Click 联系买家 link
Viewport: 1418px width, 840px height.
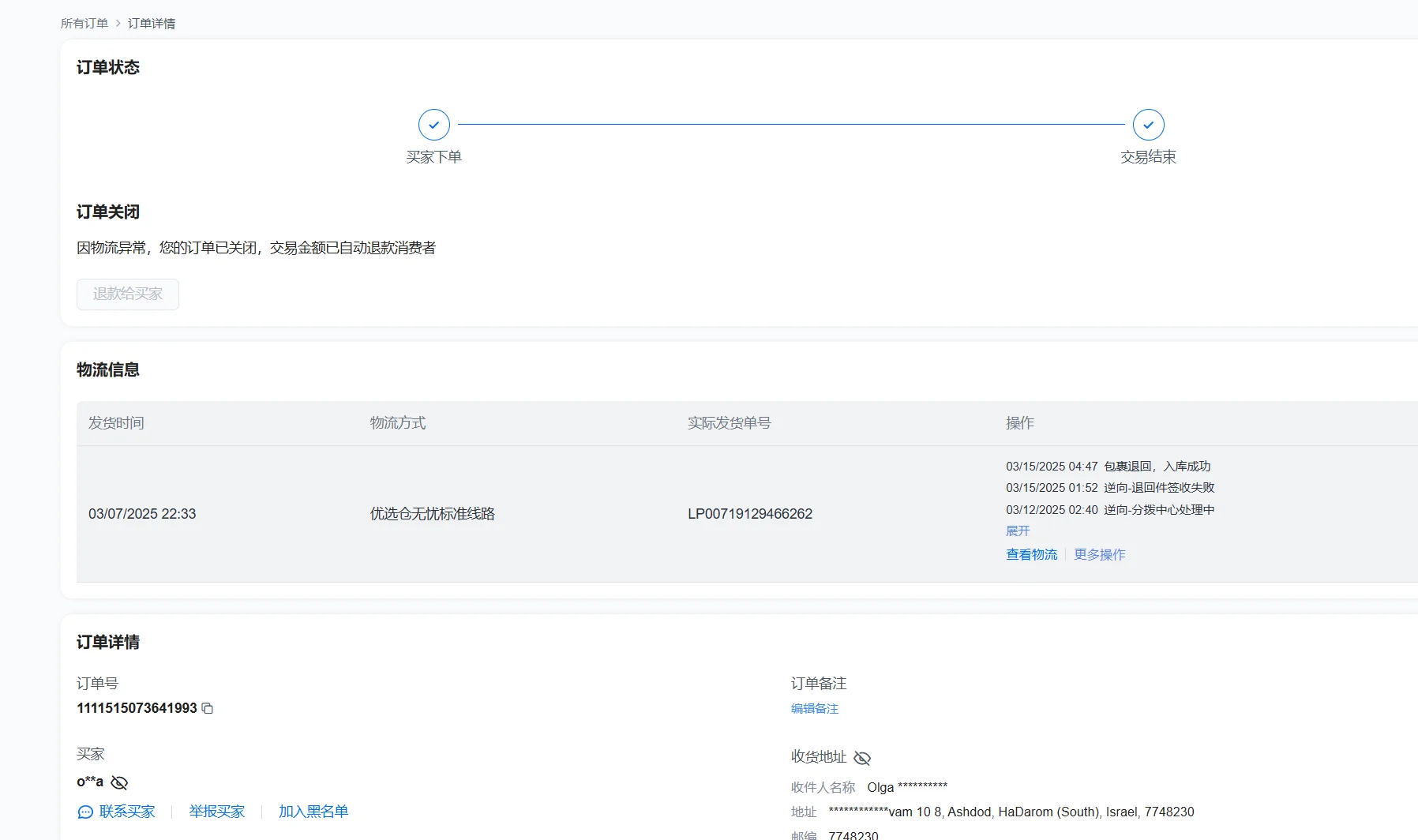pyautogui.click(x=127, y=812)
